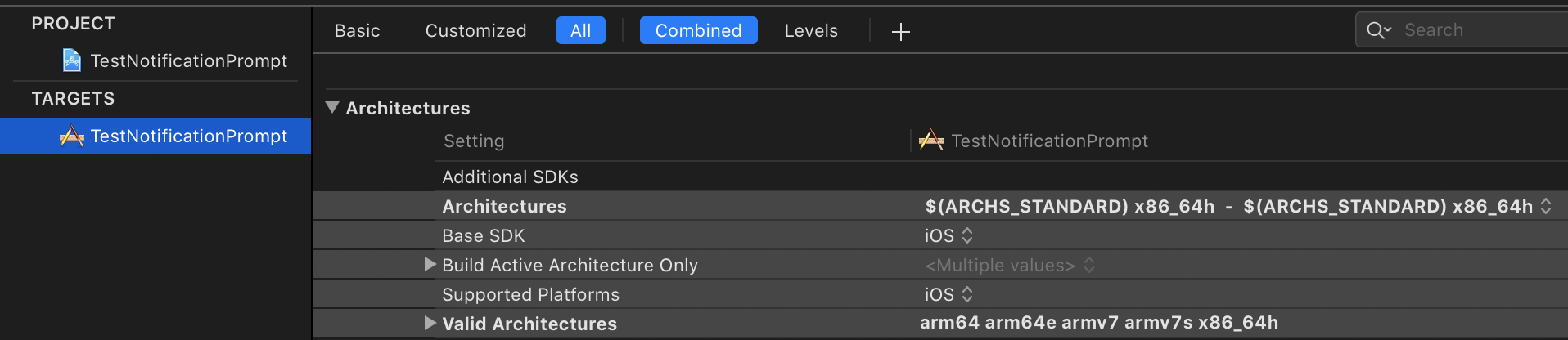Image resolution: width=1568 pixels, height=340 pixels.
Task: Expand Build Active Architecture Only row
Action: tap(430, 264)
